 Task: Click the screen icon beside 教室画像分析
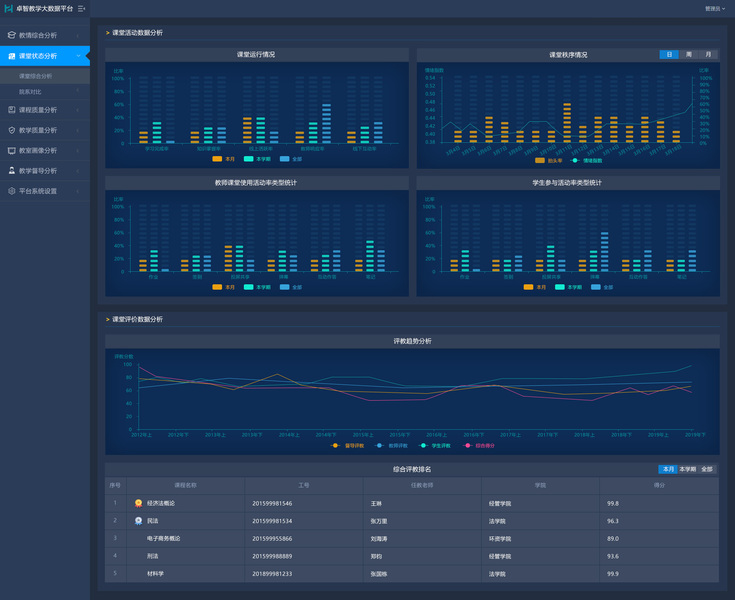pos(12,150)
